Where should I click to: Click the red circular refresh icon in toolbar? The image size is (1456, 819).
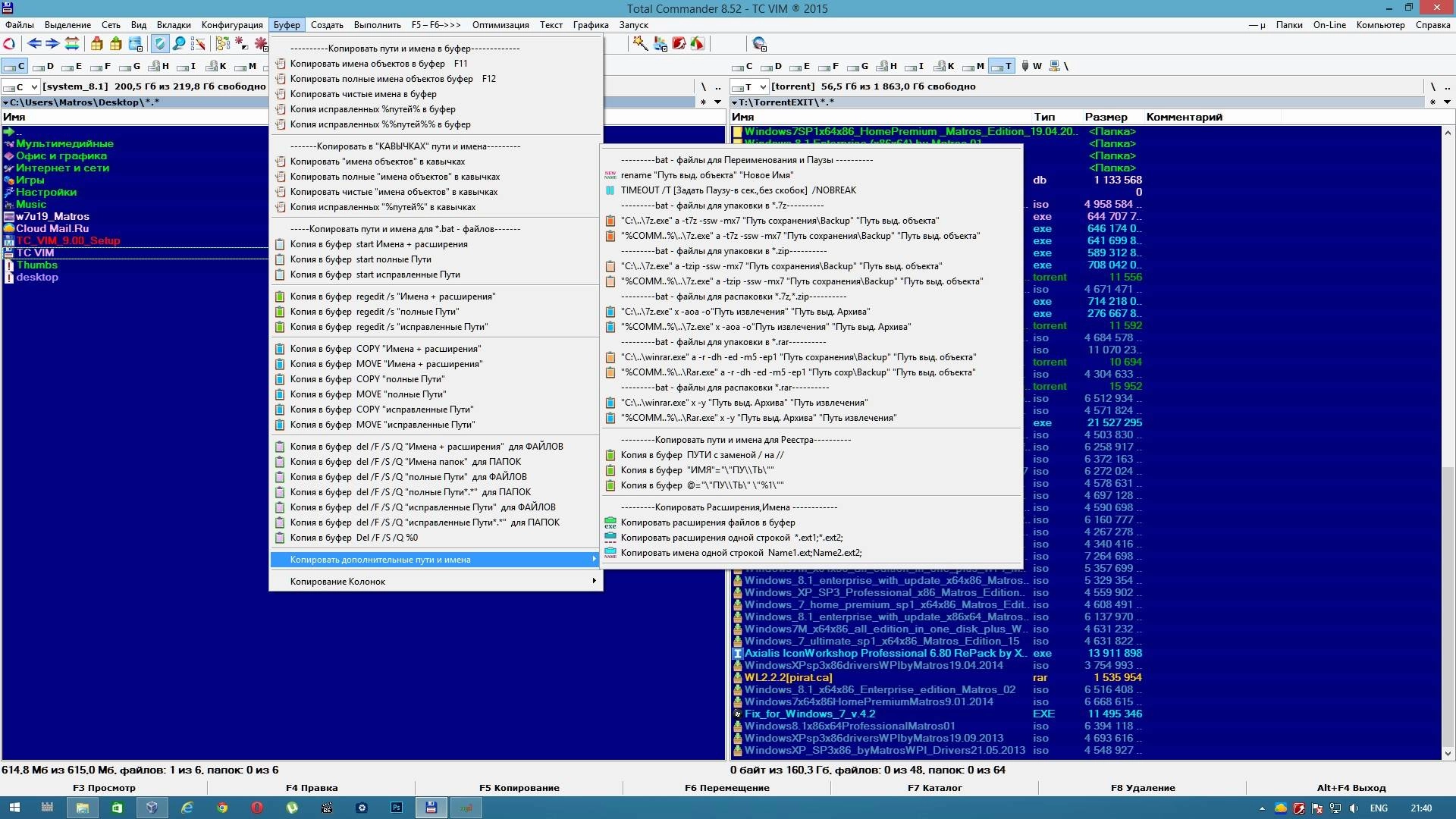point(9,44)
